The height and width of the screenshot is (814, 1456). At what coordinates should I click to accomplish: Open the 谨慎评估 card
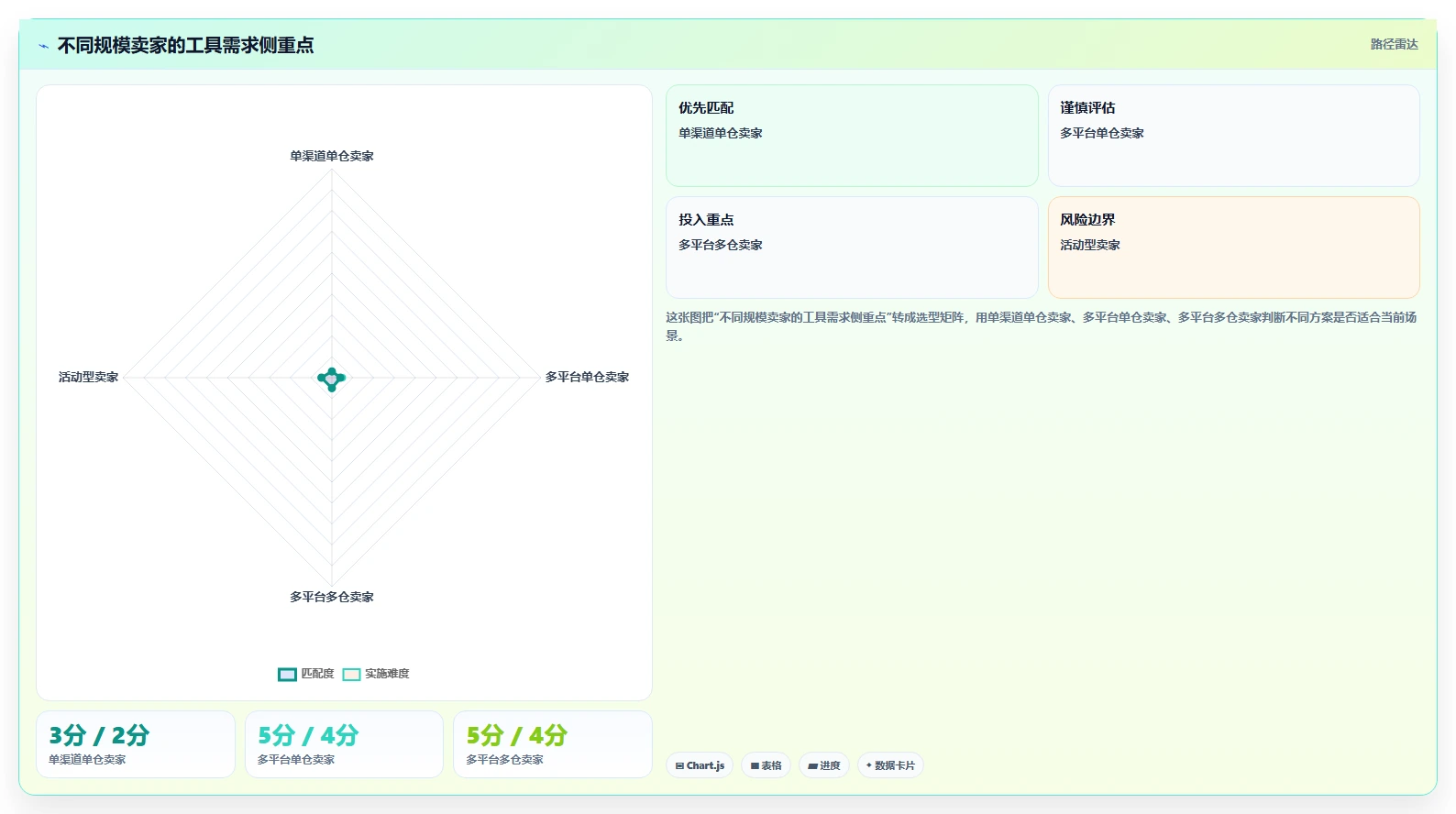click(x=1234, y=136)
